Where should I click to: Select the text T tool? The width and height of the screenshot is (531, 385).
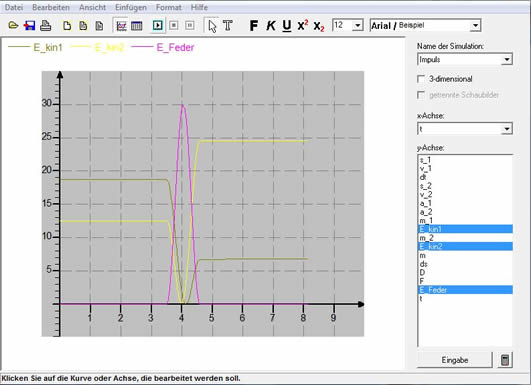click(x=228, y=25)
